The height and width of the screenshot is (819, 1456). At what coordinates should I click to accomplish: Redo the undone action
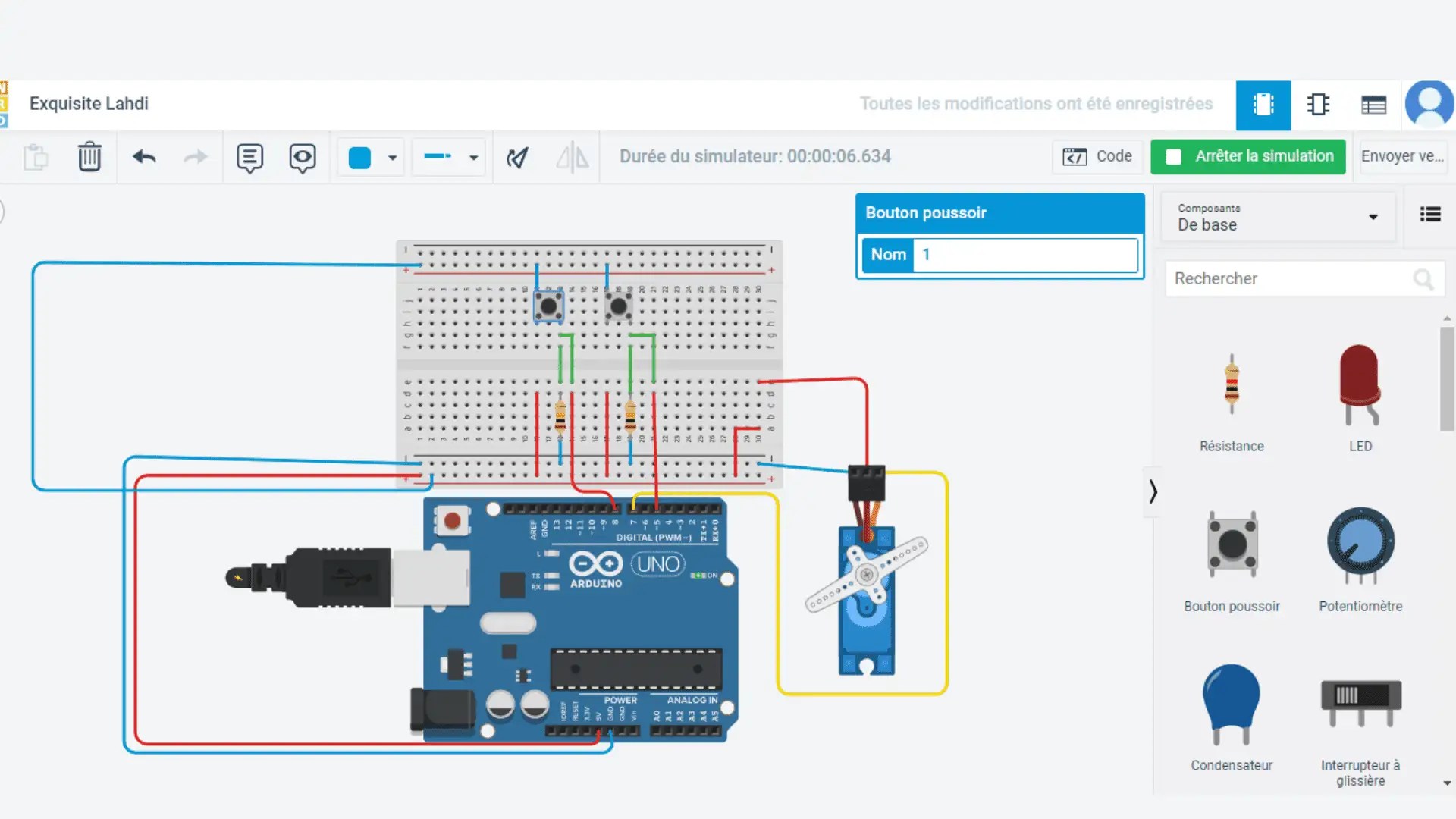[195, 157]
